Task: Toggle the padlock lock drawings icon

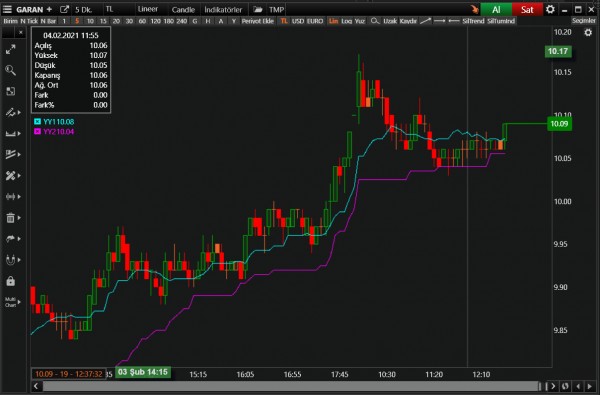Action: (10, 281)
